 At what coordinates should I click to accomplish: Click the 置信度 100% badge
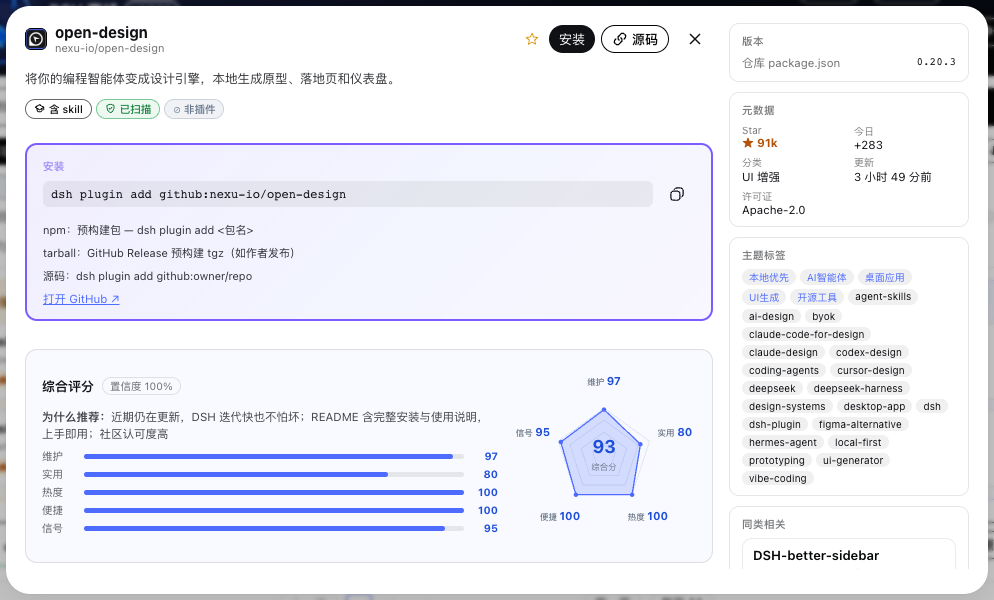point(141,386)
